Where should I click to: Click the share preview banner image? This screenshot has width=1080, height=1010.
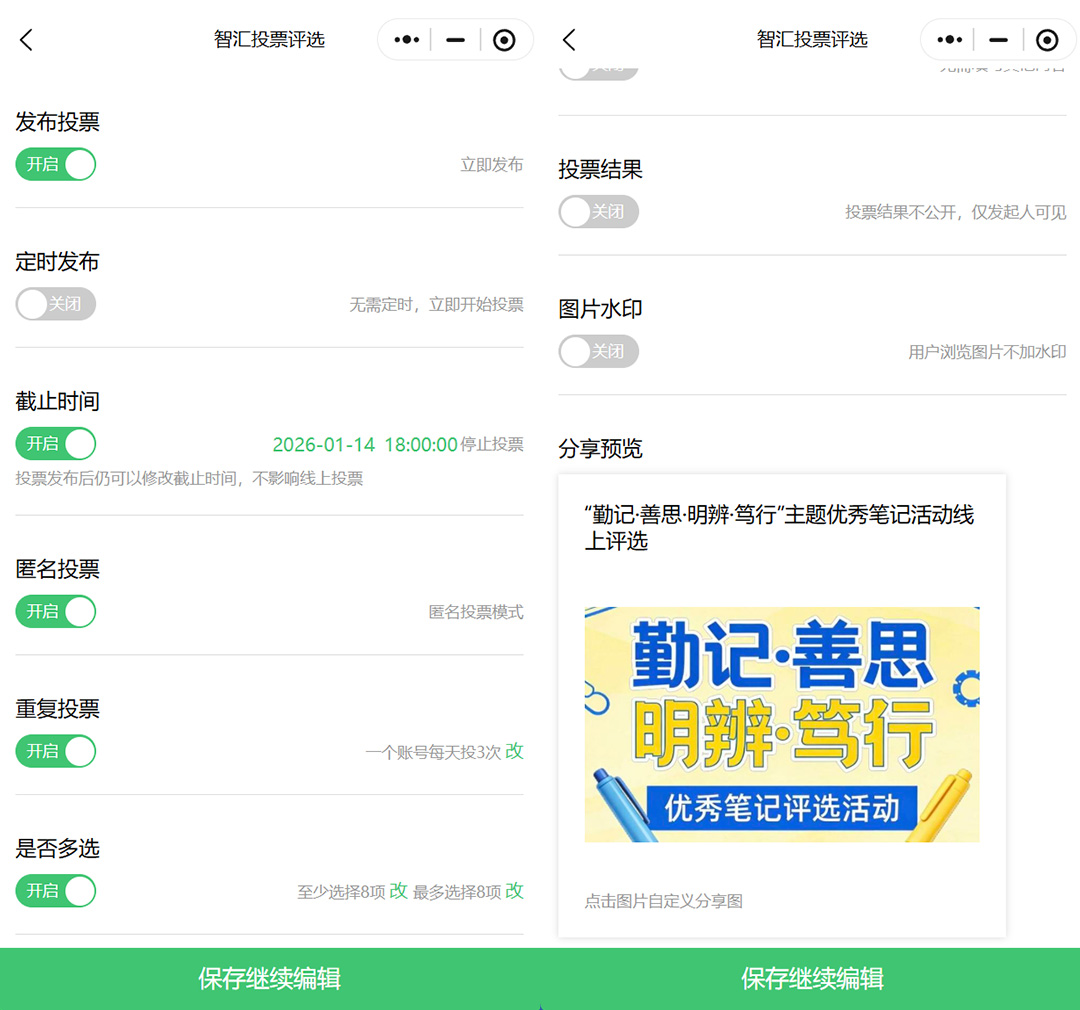[x=782, y=724]
